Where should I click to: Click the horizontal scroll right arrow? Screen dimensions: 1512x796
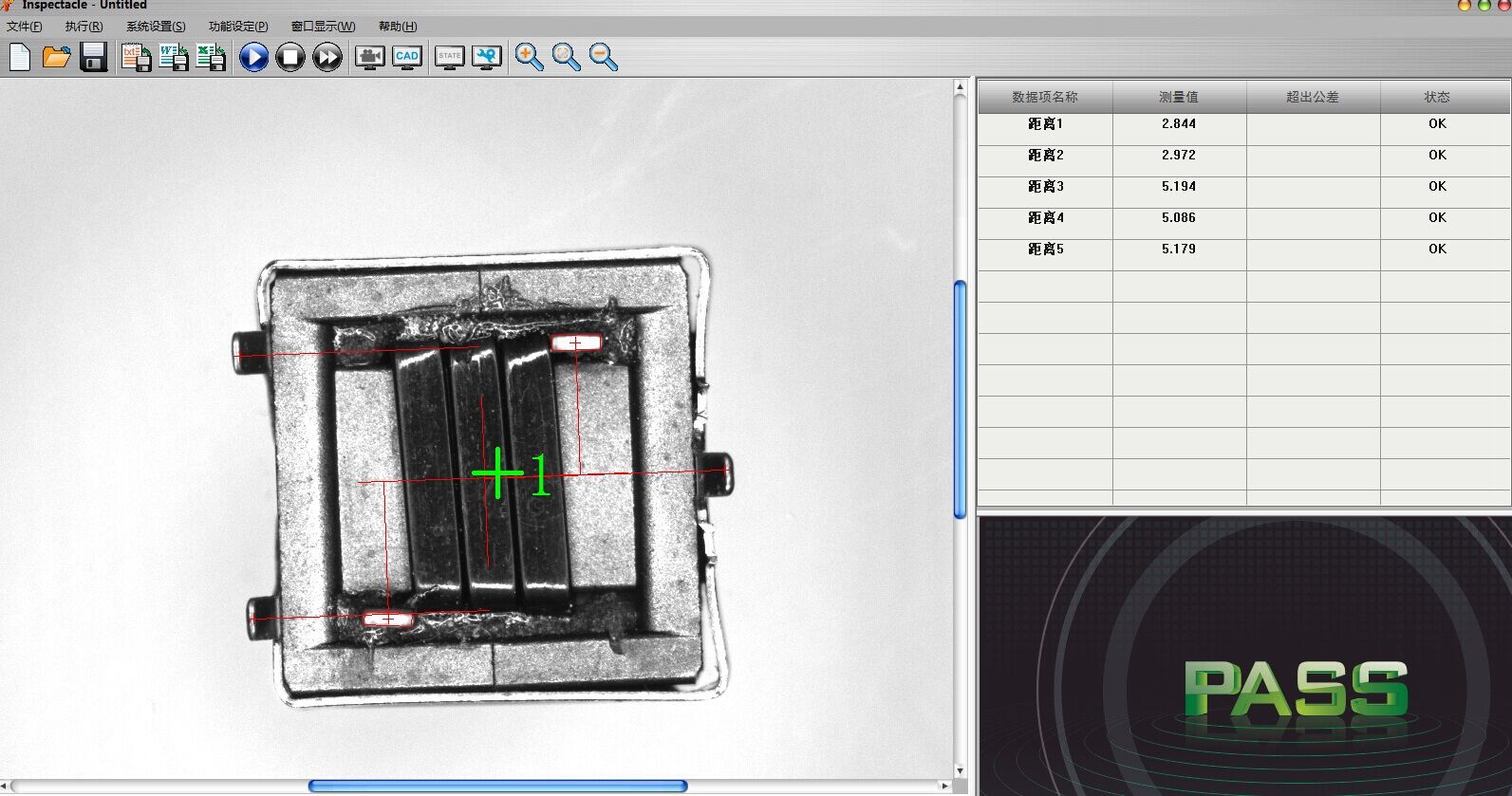click(x=944, y=786)
